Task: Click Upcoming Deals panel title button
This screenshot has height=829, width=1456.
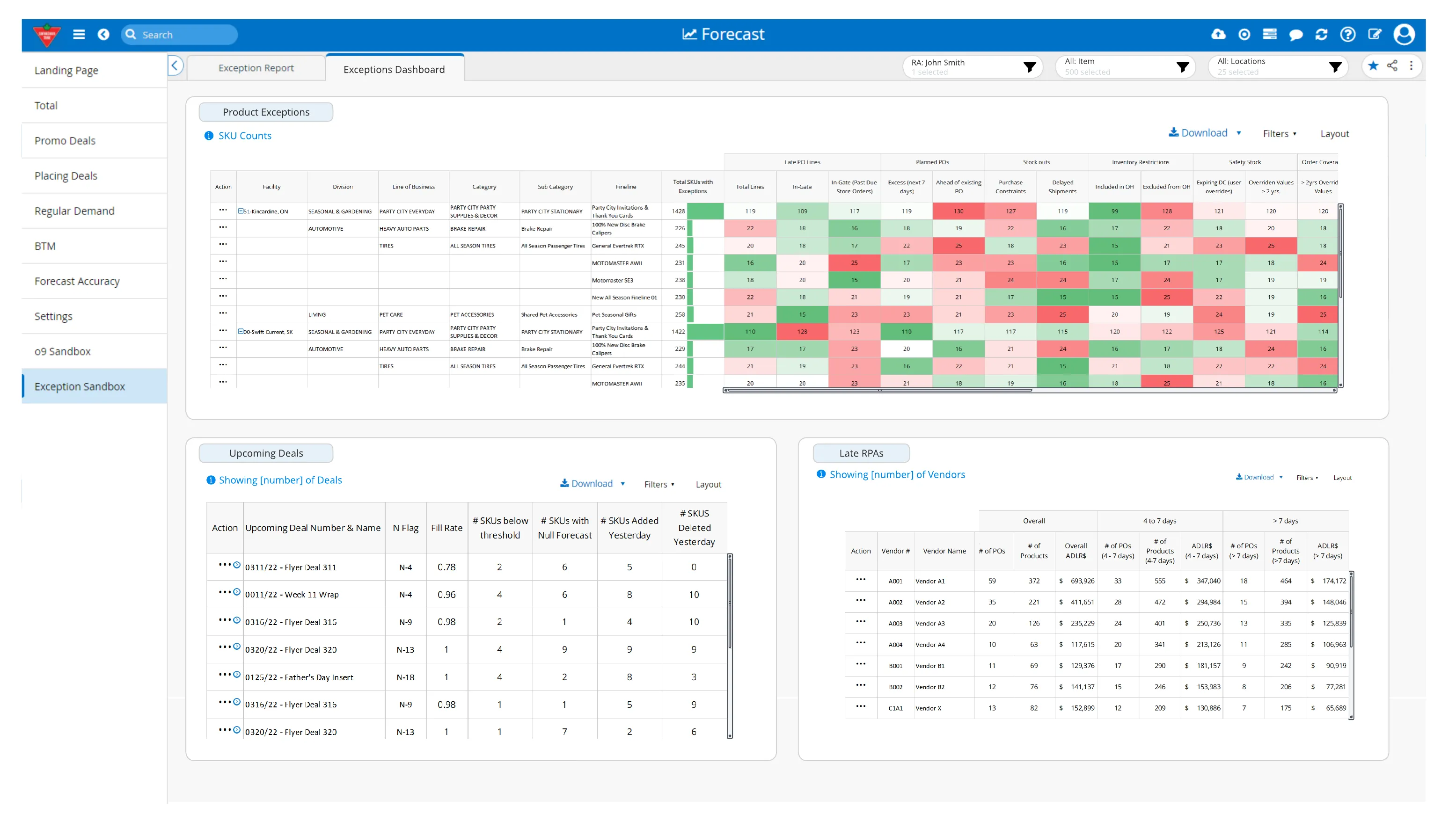Action: [266, 453]
